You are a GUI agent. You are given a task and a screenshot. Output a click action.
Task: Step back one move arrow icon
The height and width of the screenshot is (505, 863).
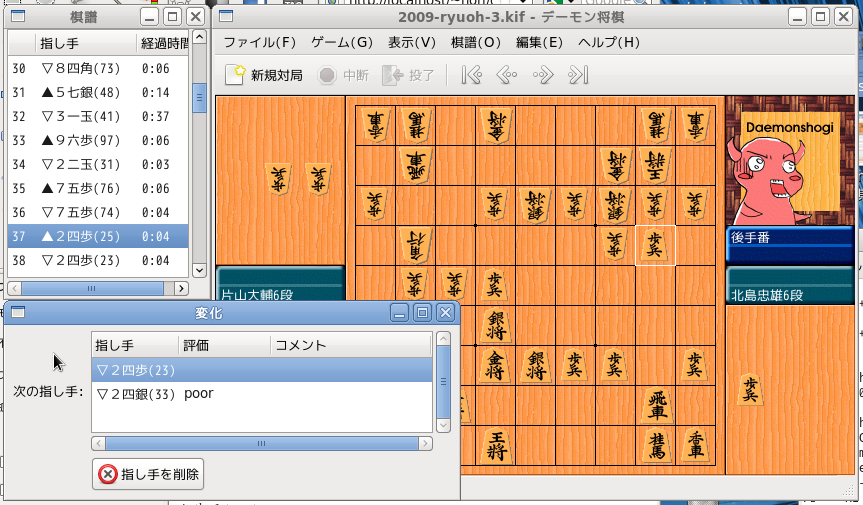507,75
